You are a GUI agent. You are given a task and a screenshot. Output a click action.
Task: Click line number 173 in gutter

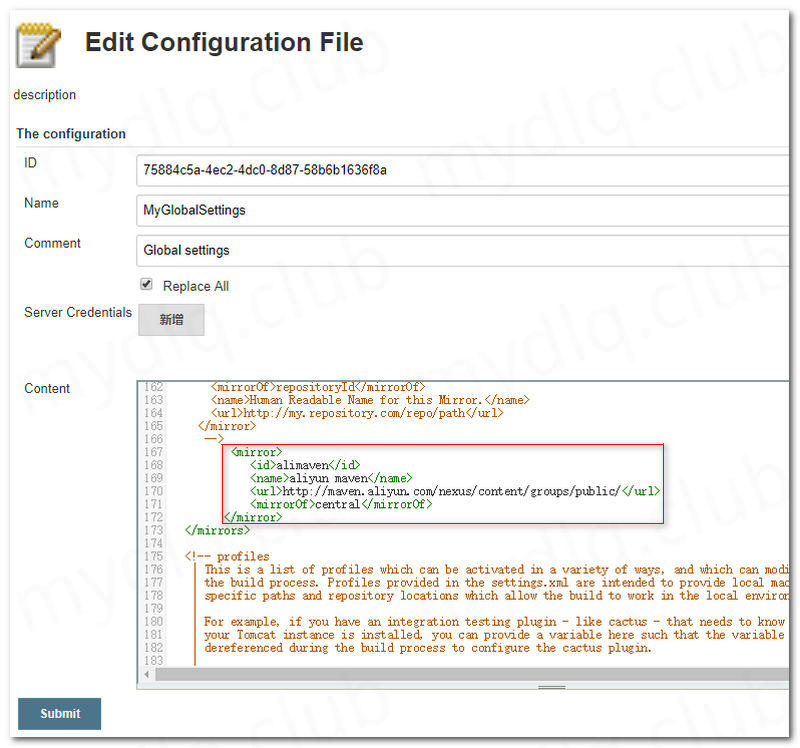tap(153, 530)
